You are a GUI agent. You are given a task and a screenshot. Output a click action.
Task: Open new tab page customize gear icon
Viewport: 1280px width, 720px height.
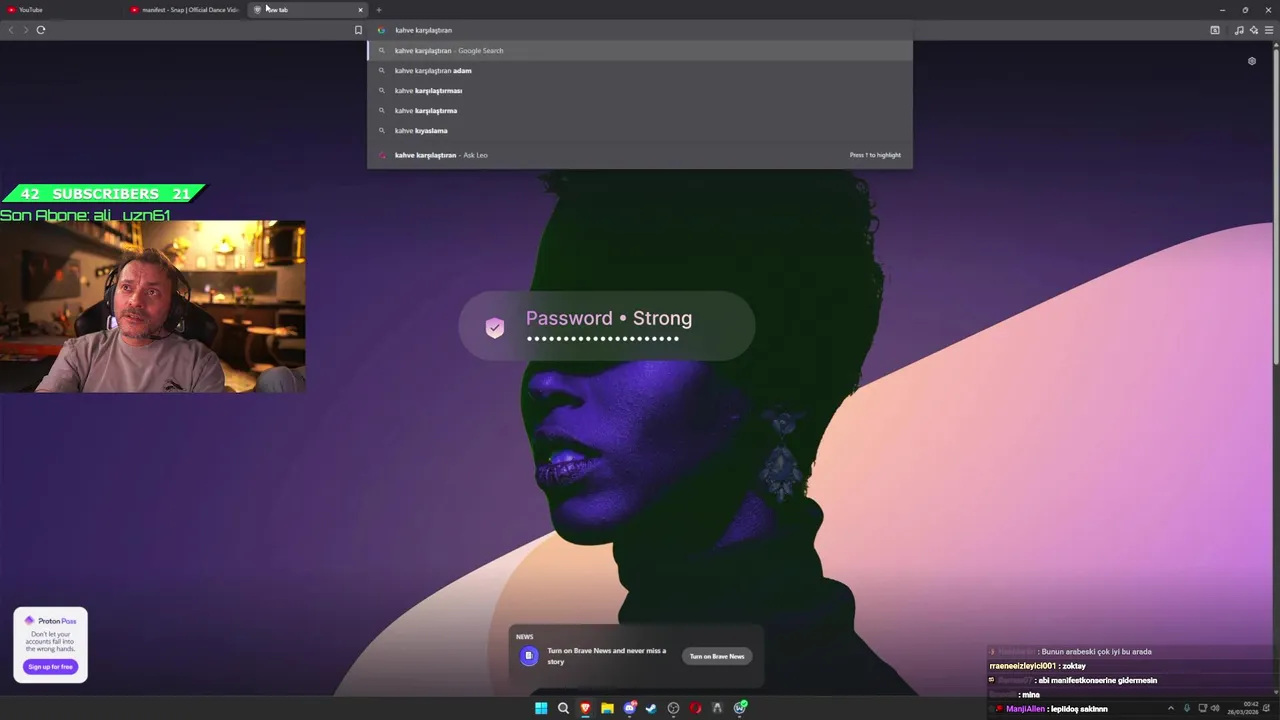click(x=1251, y=61)
